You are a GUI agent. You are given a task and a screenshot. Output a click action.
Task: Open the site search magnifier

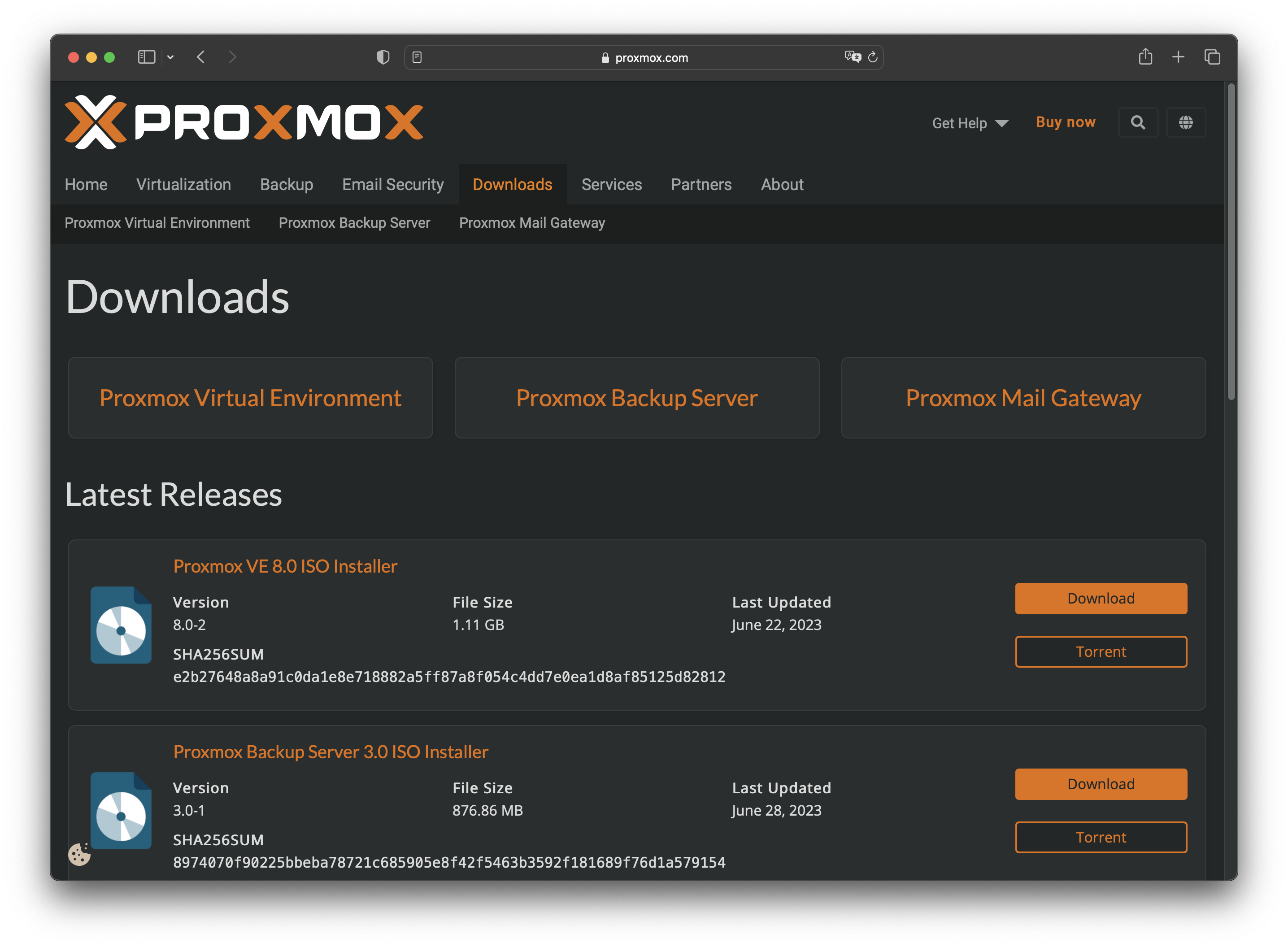click(1138, 122)
